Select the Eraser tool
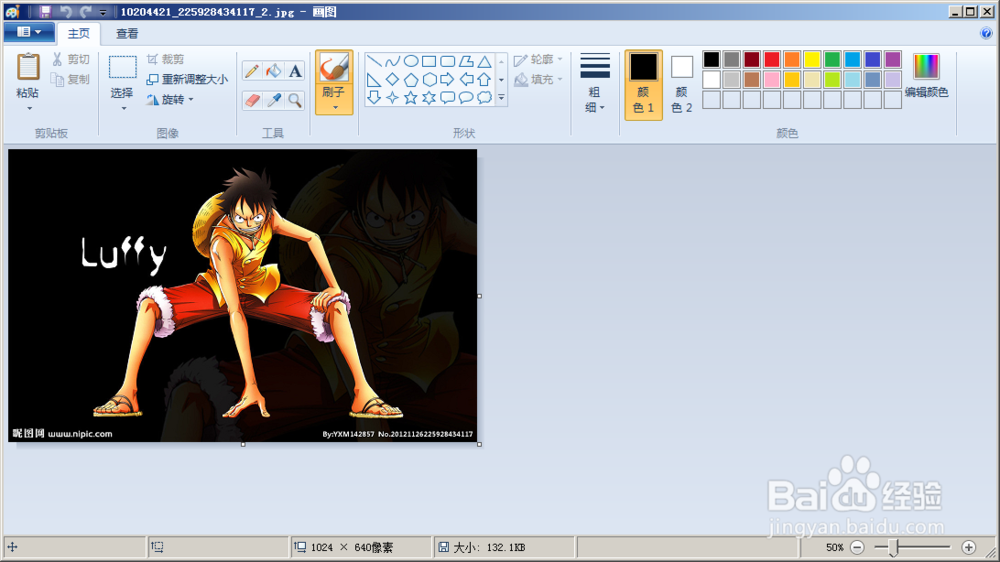 (x=253, y=100)
